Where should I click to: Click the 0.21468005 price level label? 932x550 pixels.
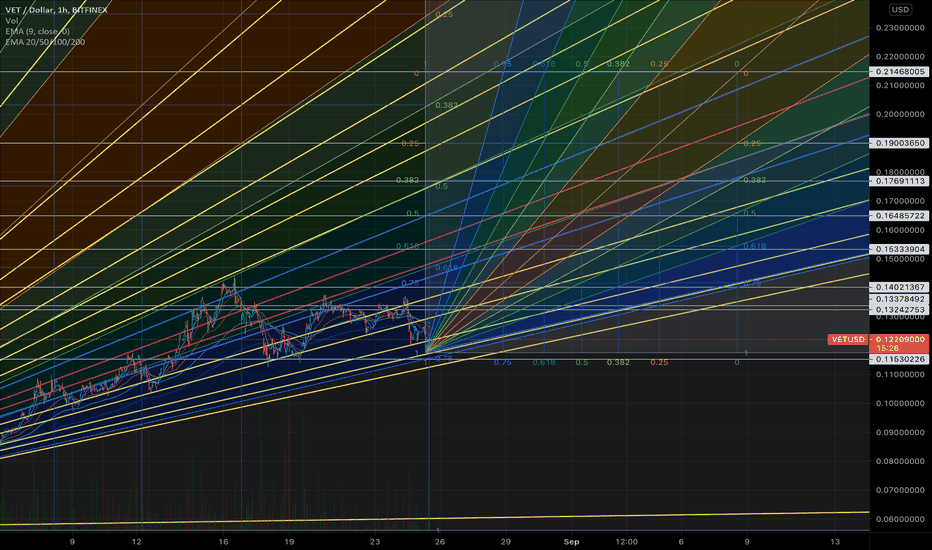(900, 71)
